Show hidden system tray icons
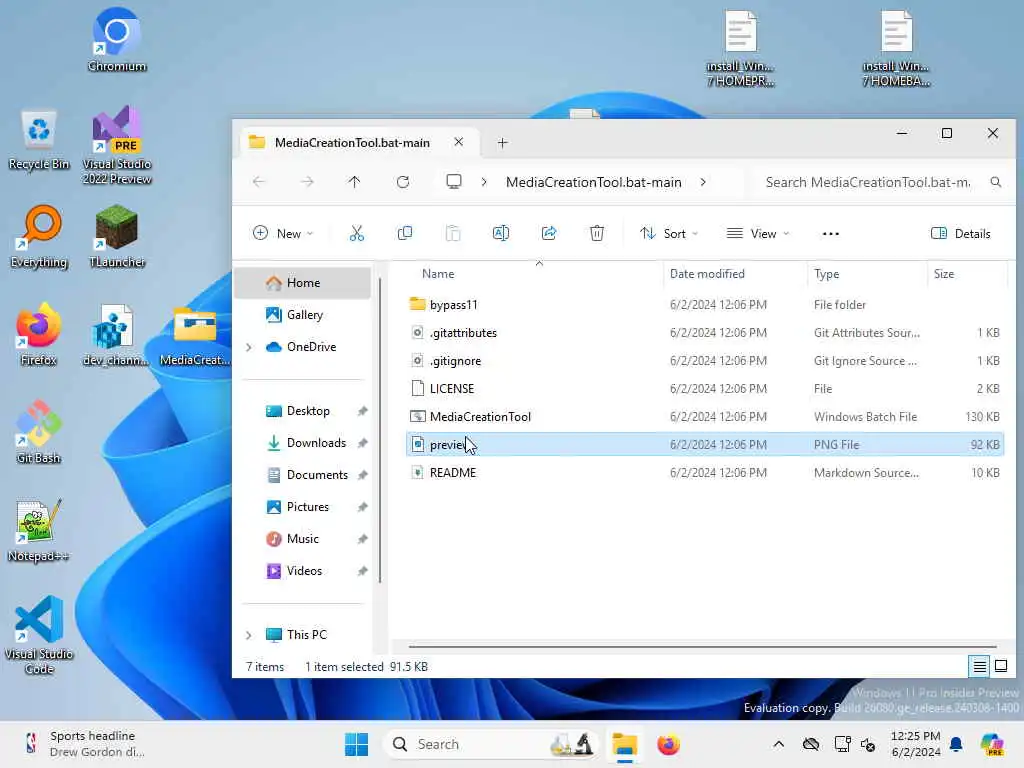This screenshot has height=768, width=1024. click(778, 744)
